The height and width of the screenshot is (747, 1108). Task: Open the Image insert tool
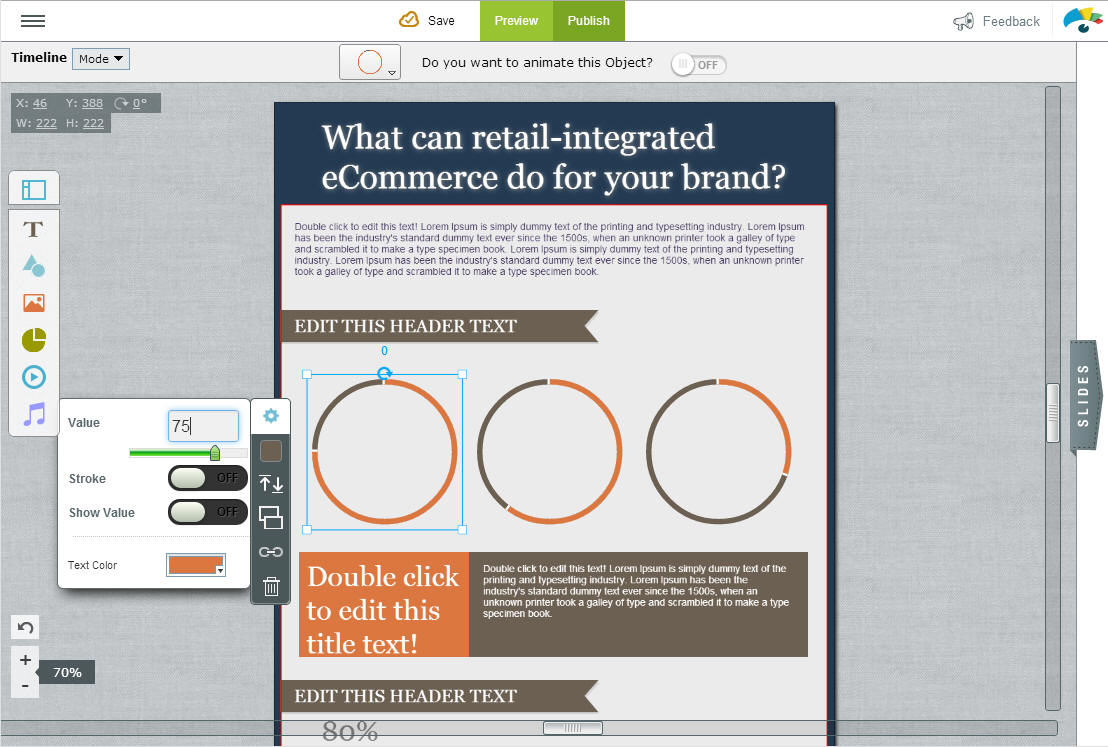click(x=34, y=303)
